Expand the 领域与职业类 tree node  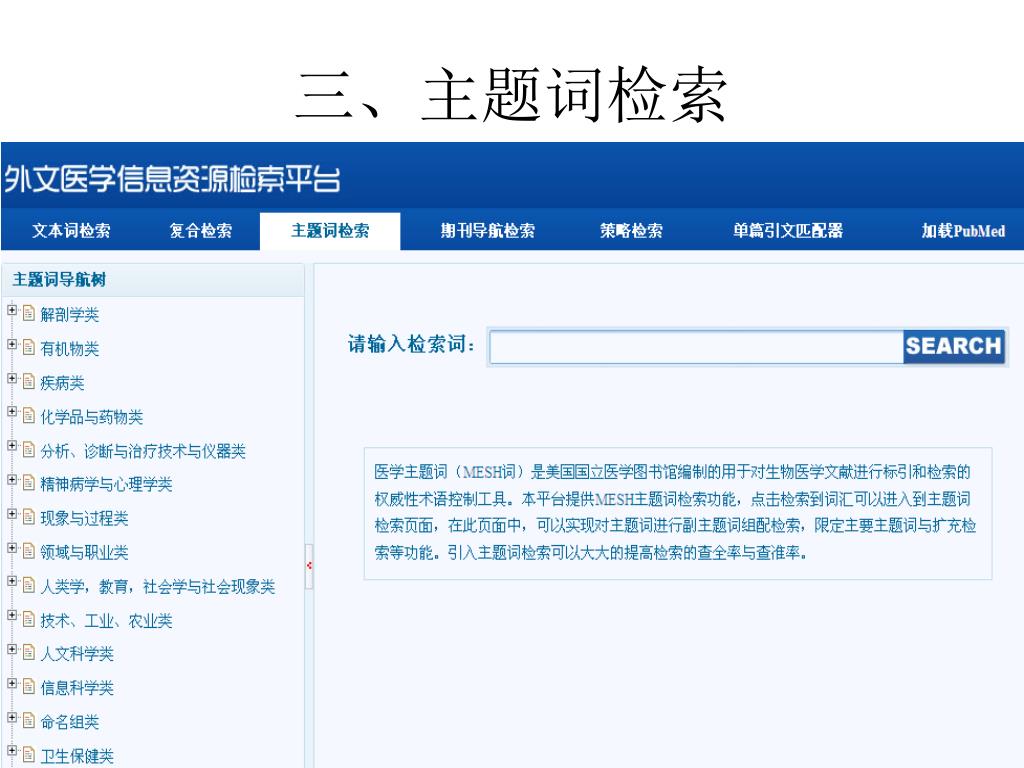[x=12, y=548]
